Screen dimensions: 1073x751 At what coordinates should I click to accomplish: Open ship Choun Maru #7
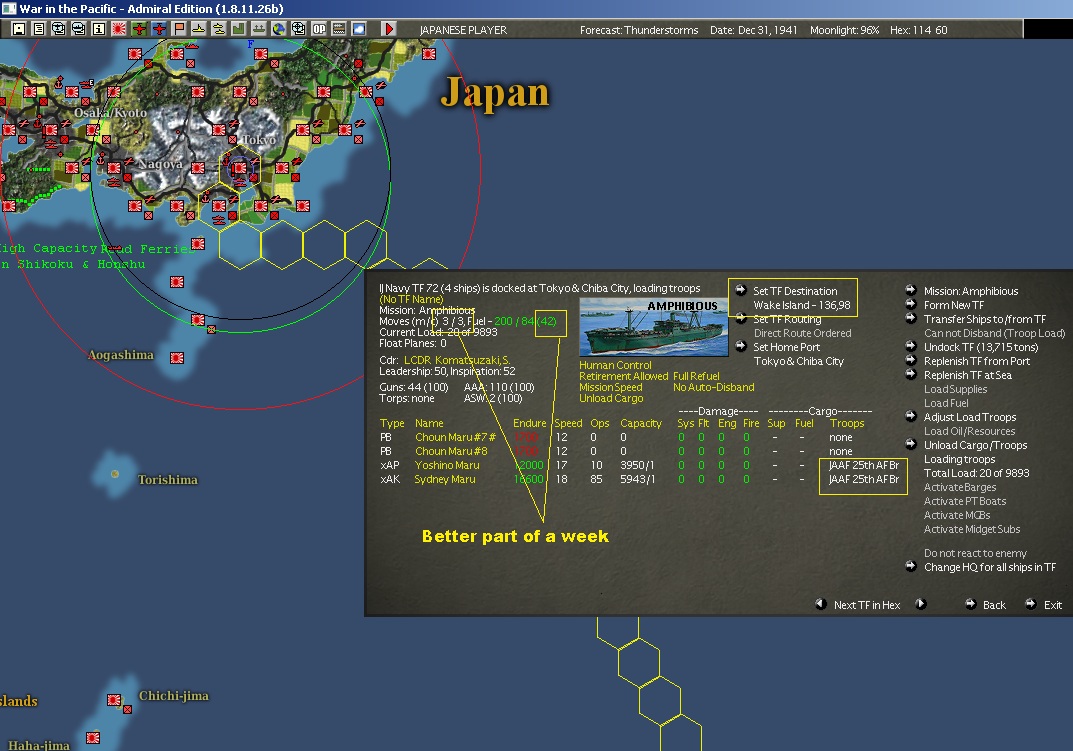455,437
